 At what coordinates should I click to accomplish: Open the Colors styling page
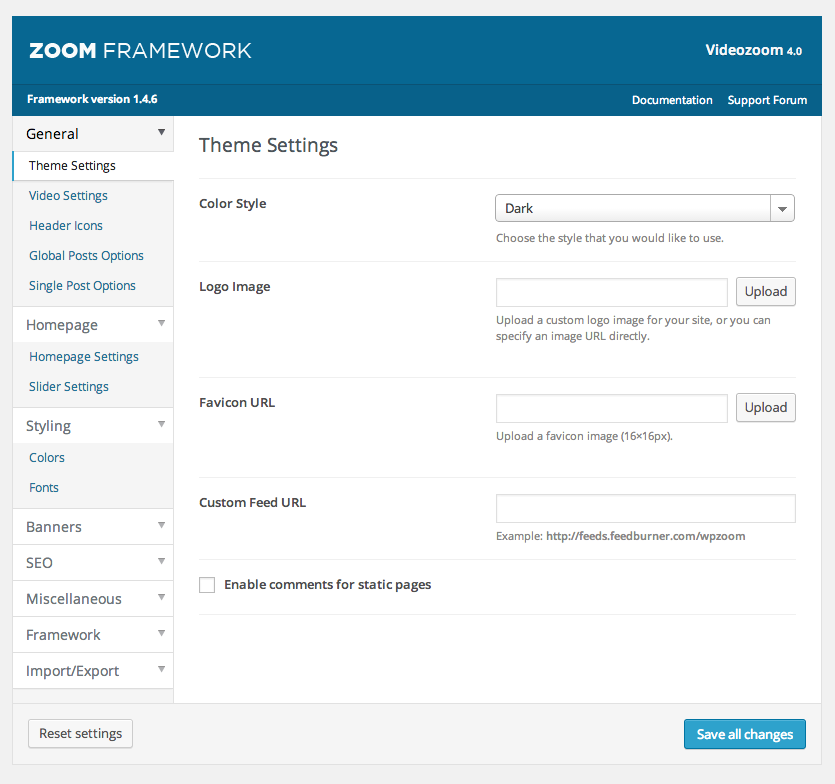47,458
